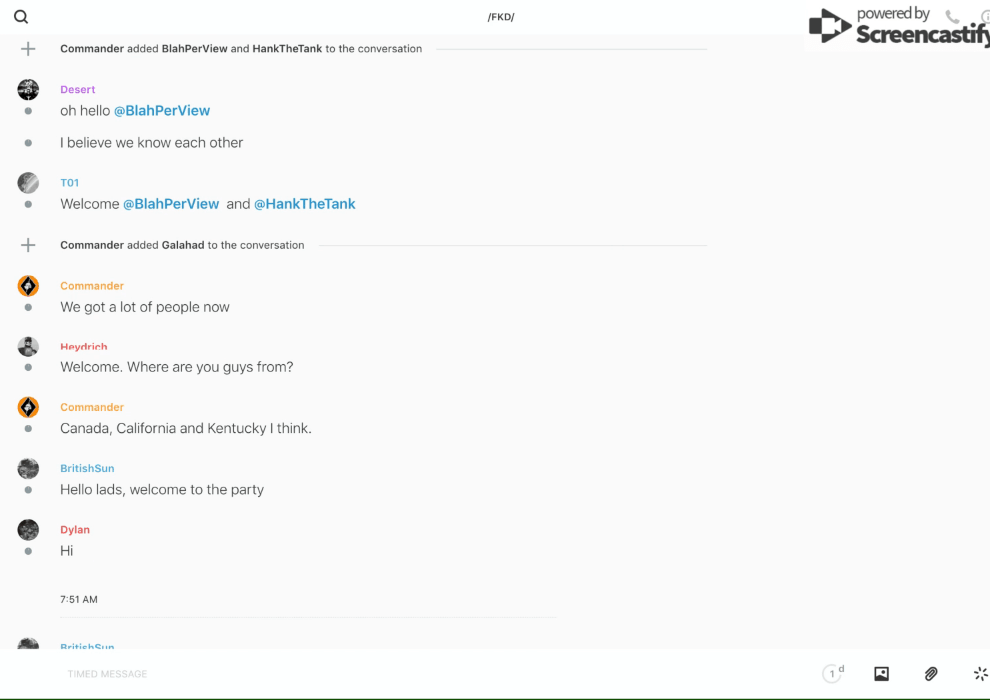Open the @HankTheTank mention link

point(304,204)
